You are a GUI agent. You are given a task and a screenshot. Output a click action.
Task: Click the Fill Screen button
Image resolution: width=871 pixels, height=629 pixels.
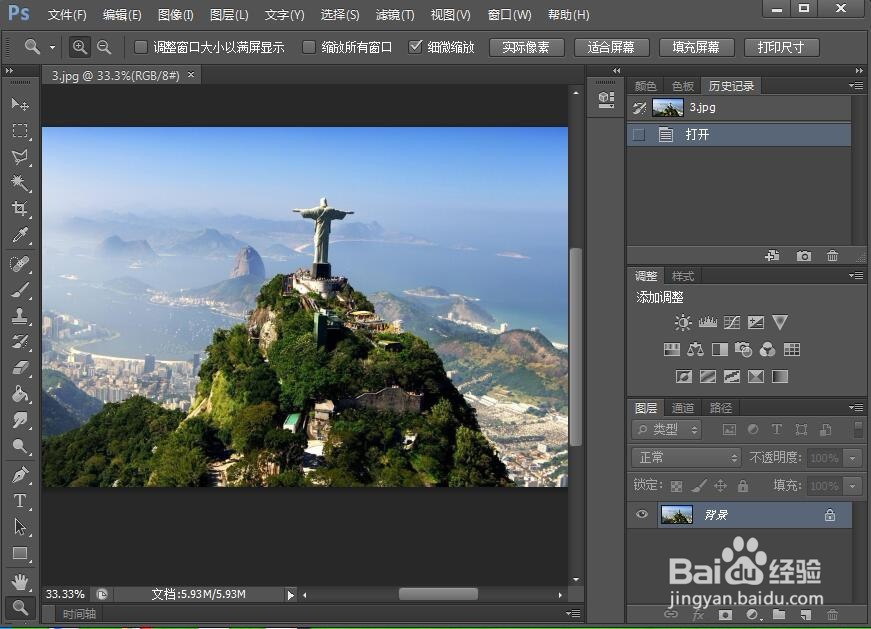tap(696, 48)
